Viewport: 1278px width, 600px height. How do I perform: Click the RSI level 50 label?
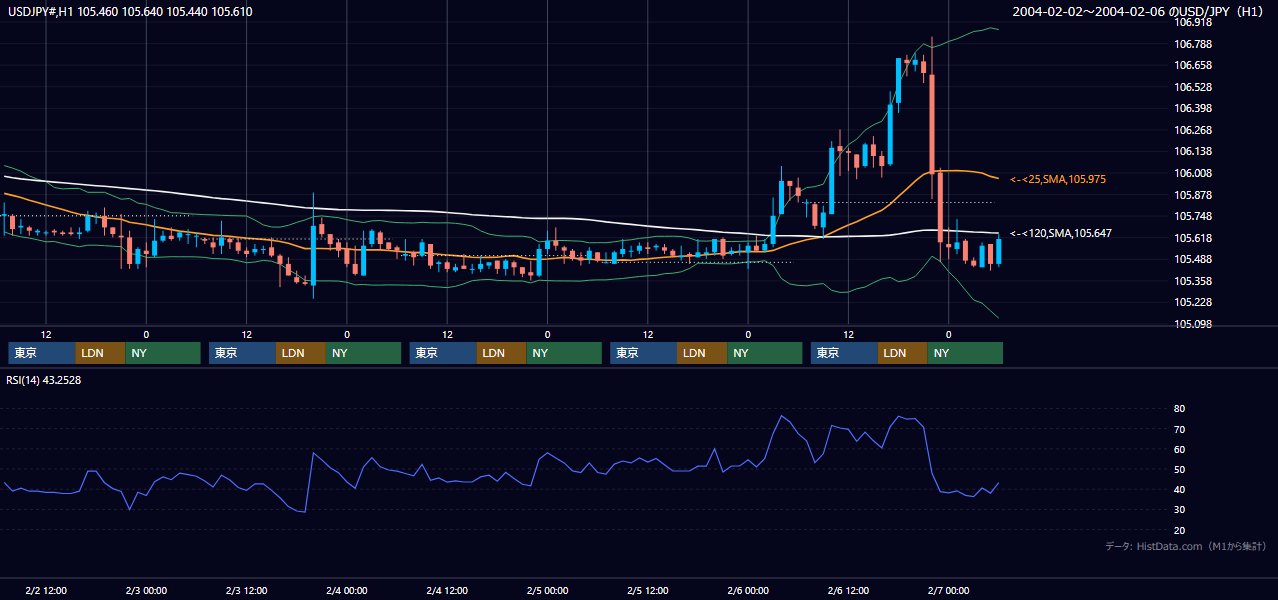point(1179,469)
